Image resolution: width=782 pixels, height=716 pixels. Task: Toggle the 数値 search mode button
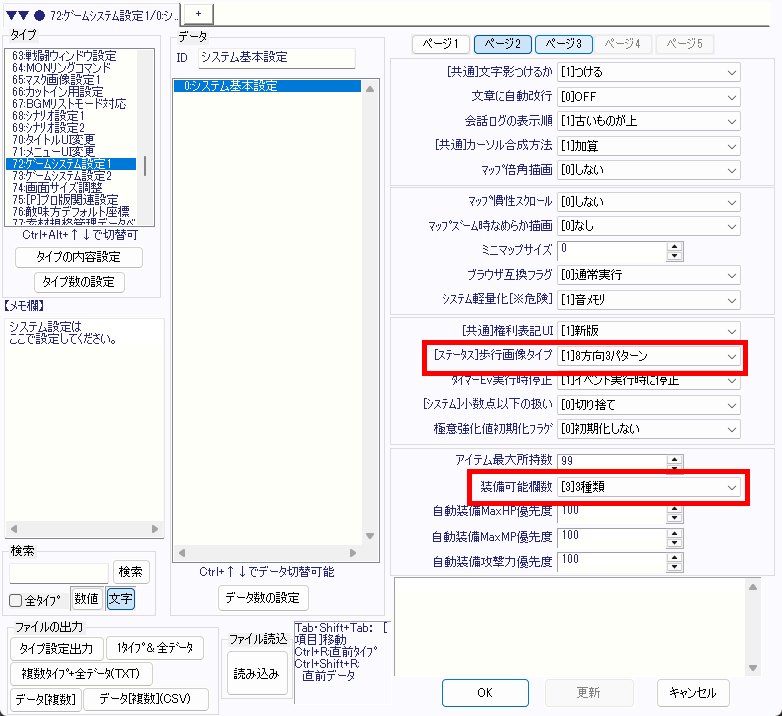tap(86, 600)
